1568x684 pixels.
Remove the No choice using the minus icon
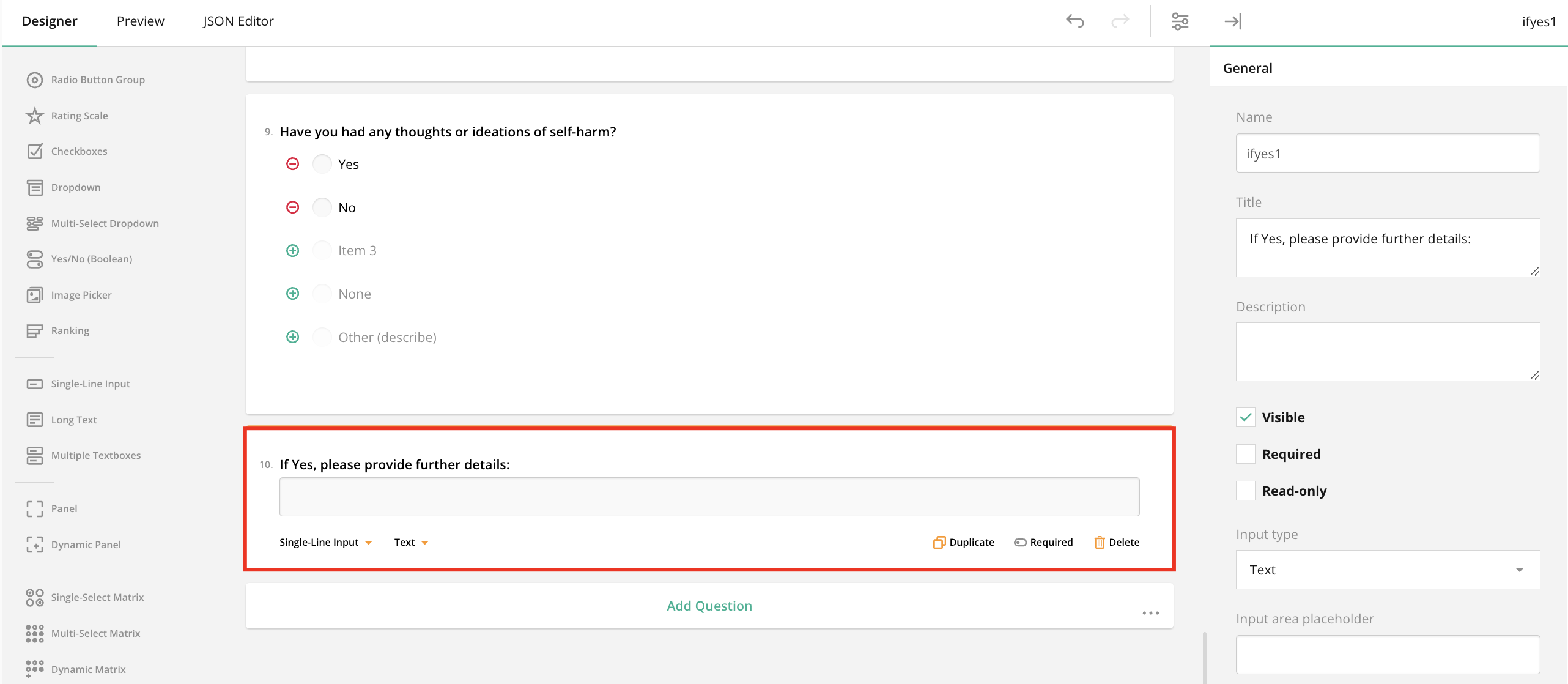pos(292,207)
